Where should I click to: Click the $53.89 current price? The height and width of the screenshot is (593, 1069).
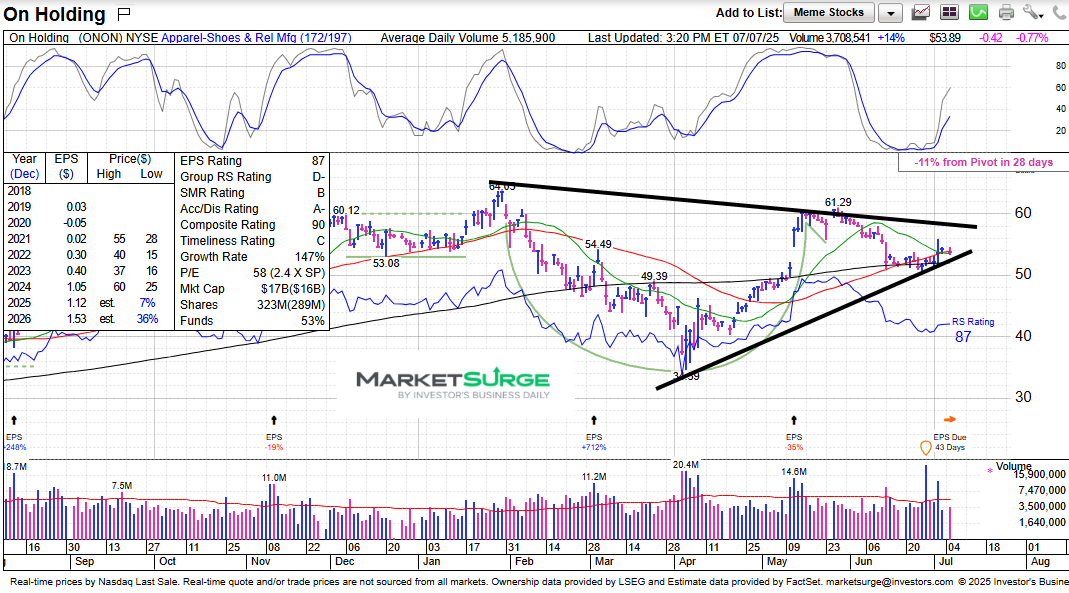945,37
